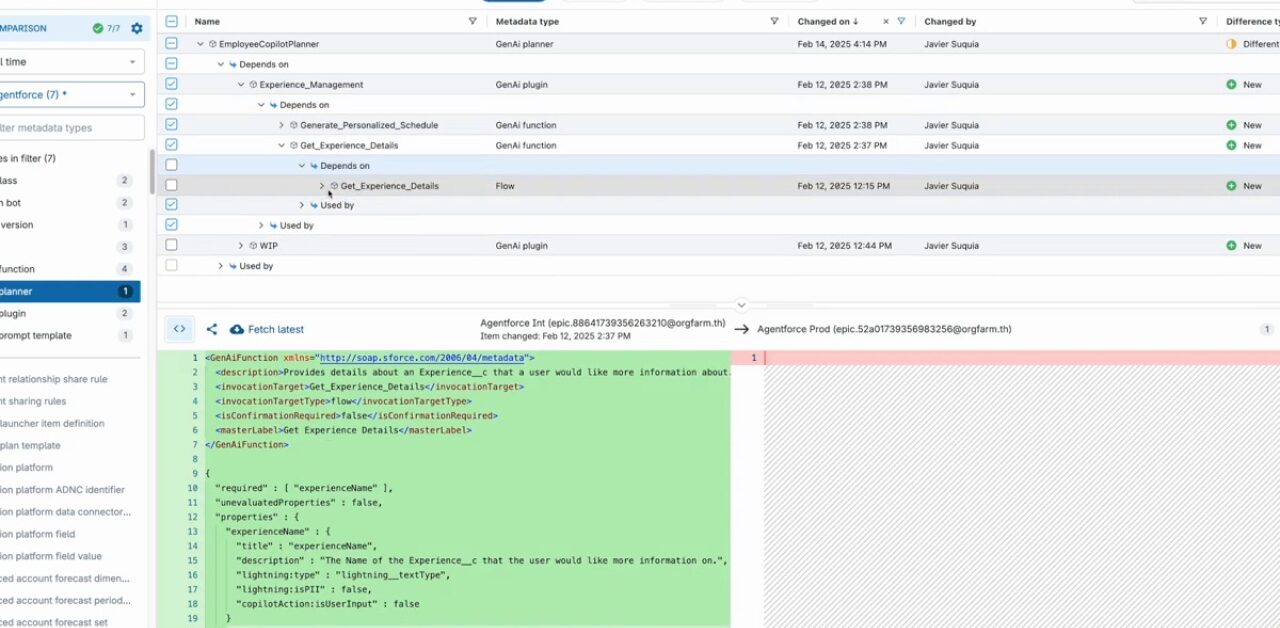Click the orange Different status icon
Viewport: 1280px width, 628px height.
[x=1231, y=44]
